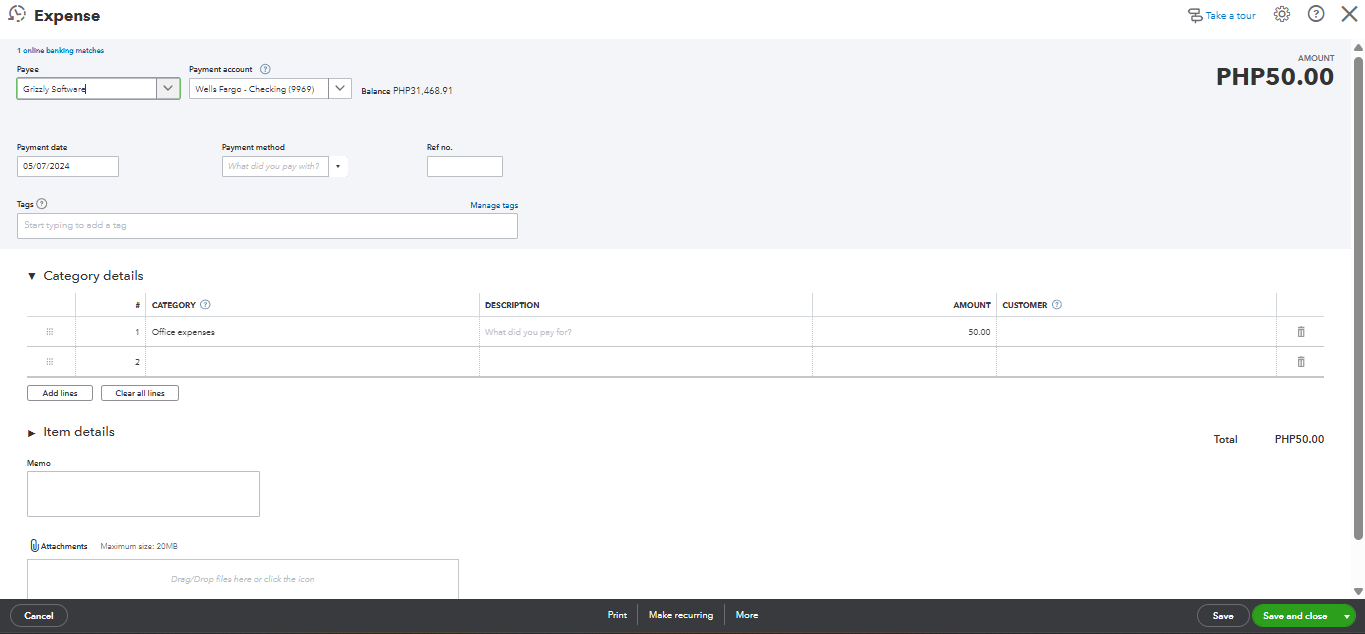Click the Payment account help icon
The width and height of the screenshot is (1365, 634).
click(265, 69)
